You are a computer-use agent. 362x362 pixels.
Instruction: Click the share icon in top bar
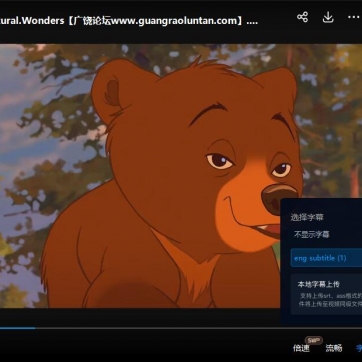302,17
